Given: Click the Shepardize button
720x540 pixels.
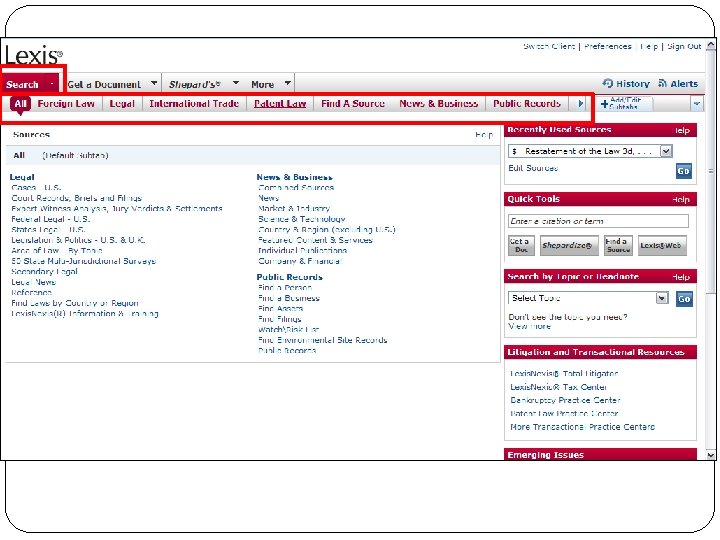Looking at the screenshot, I should coord(569,245).
